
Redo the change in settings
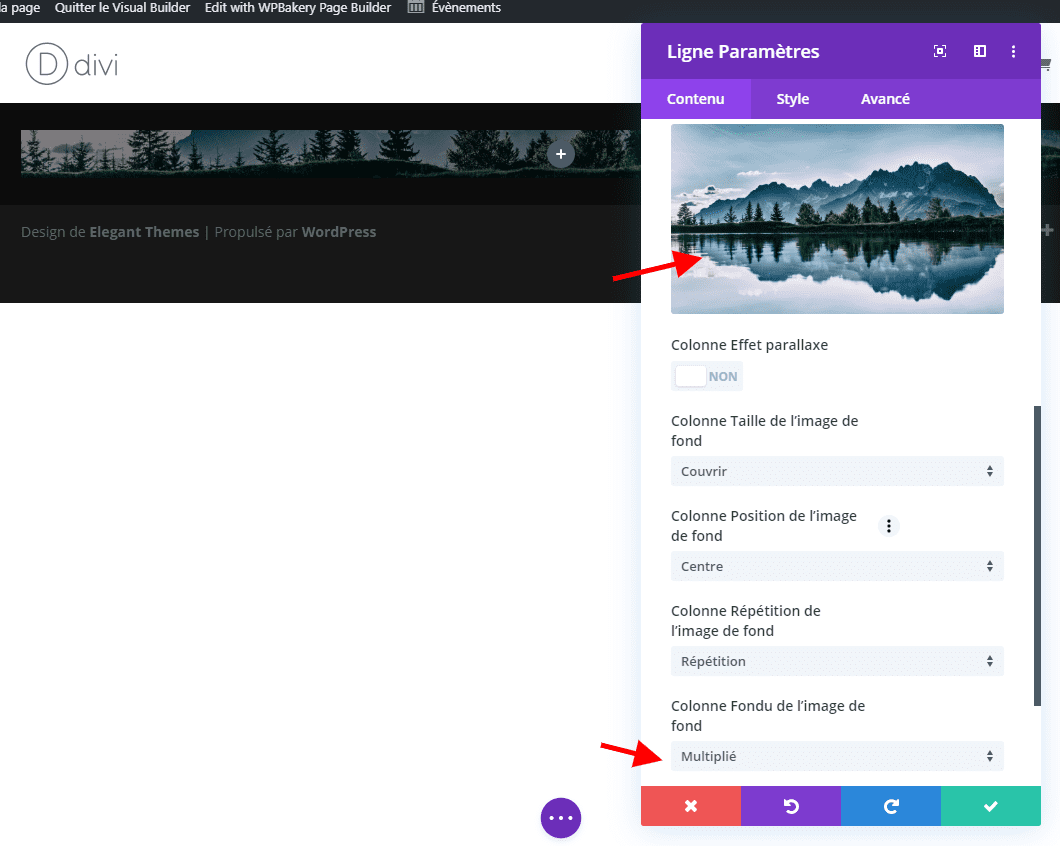(x=891, y=805)
